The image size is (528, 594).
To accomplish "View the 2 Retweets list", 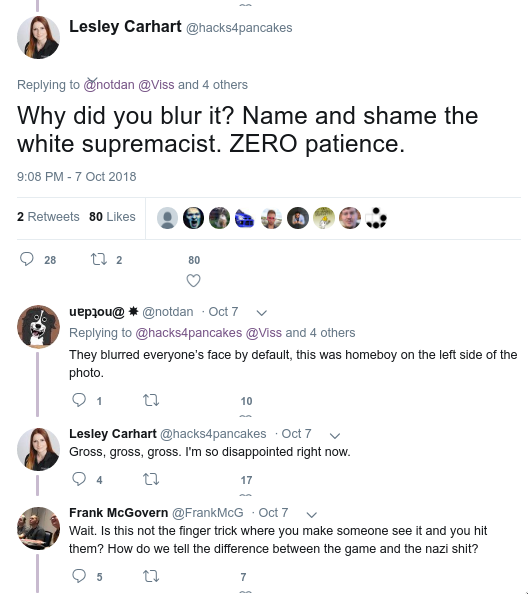I will [48, 217].
